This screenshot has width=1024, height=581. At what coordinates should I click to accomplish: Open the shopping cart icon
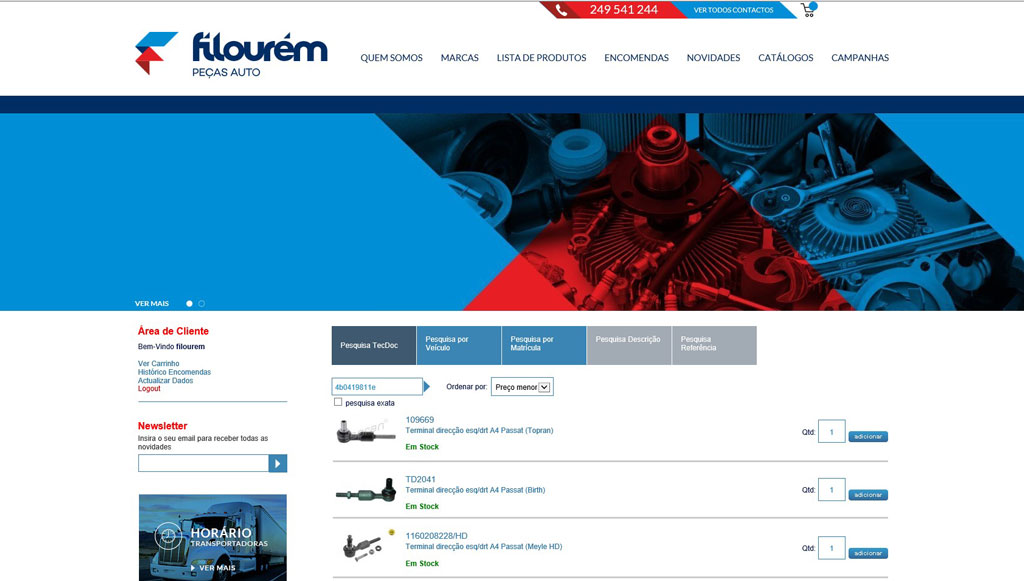pyautogui.click(x=808, y=10)
